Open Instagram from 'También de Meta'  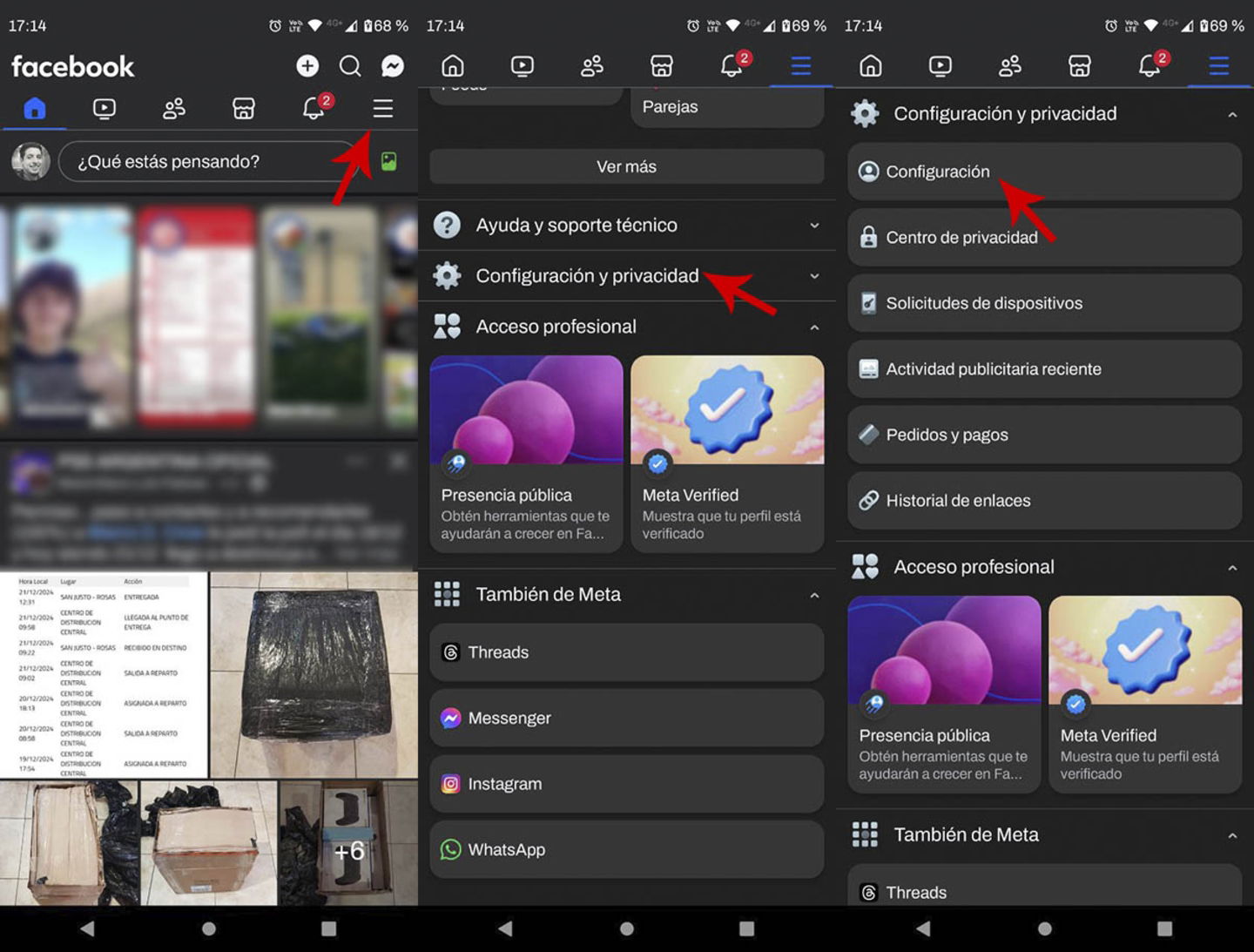click(x=627, y=784)
